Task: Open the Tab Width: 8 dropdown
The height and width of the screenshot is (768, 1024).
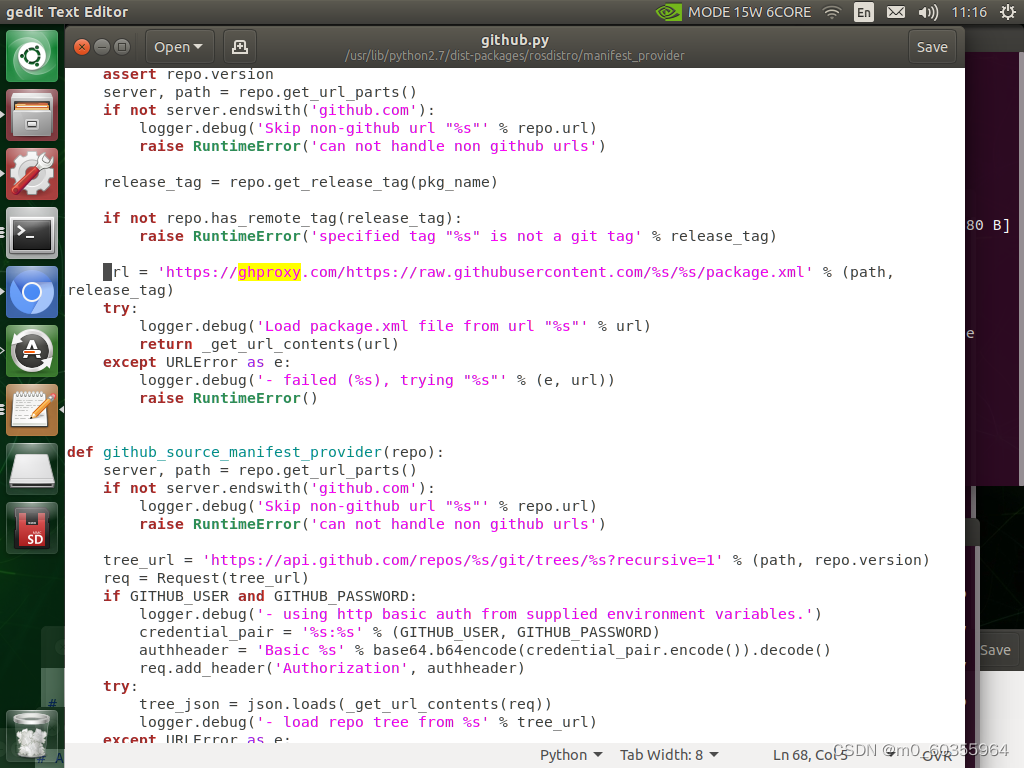Action: [x=669, y=755]
